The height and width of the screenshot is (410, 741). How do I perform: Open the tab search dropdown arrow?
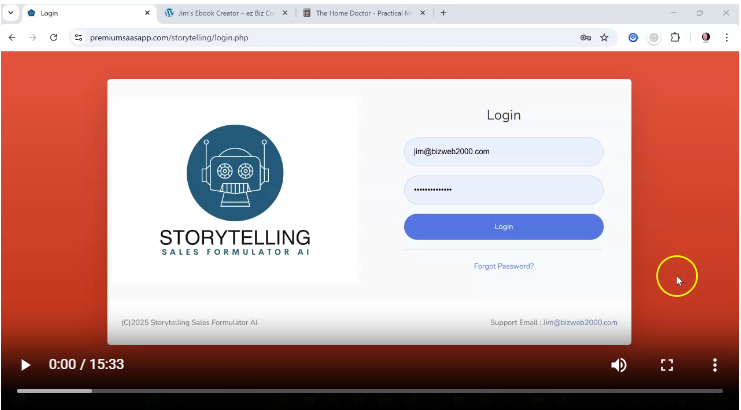tap(11, 13)
